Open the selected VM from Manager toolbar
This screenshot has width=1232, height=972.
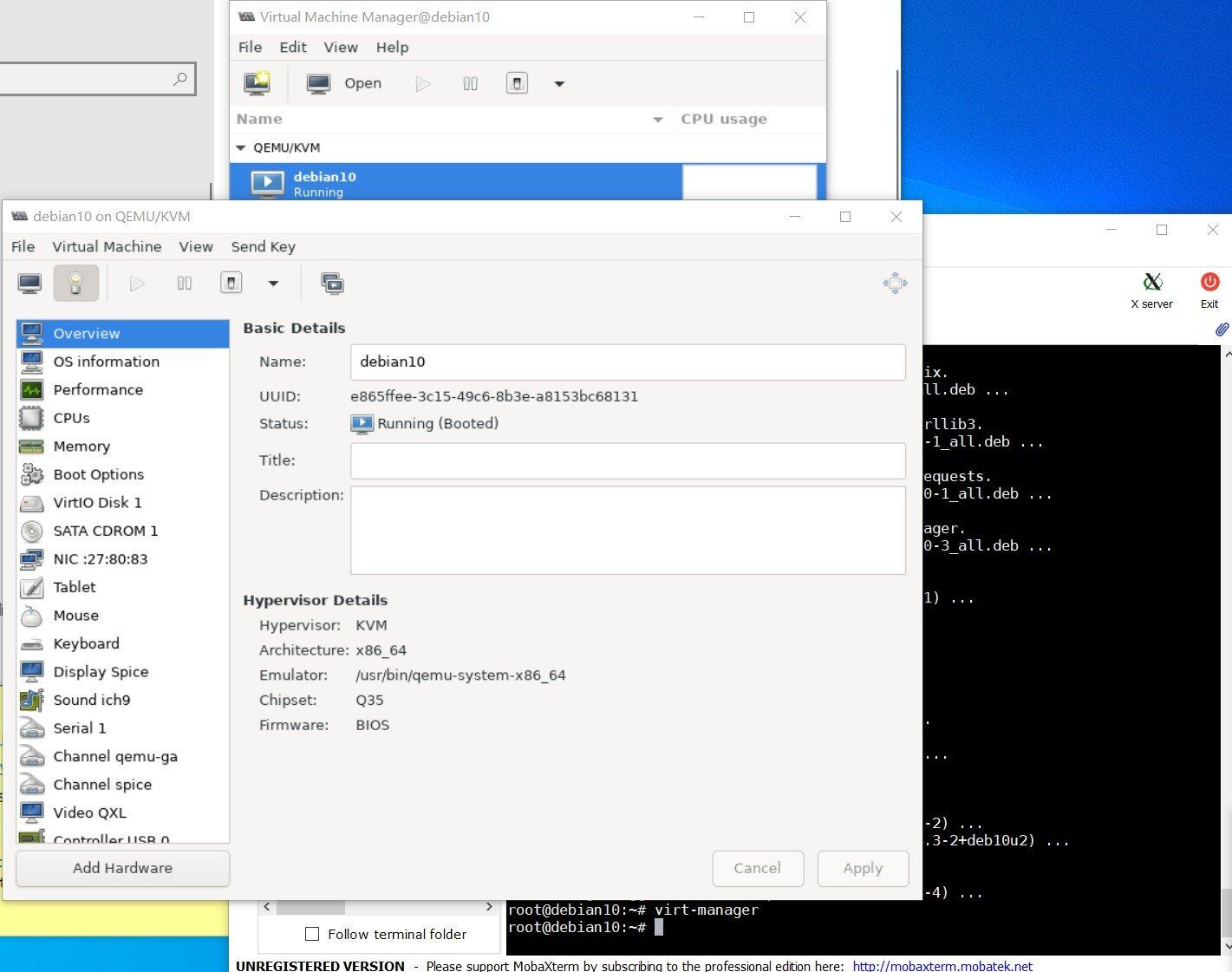coord(344,83)
